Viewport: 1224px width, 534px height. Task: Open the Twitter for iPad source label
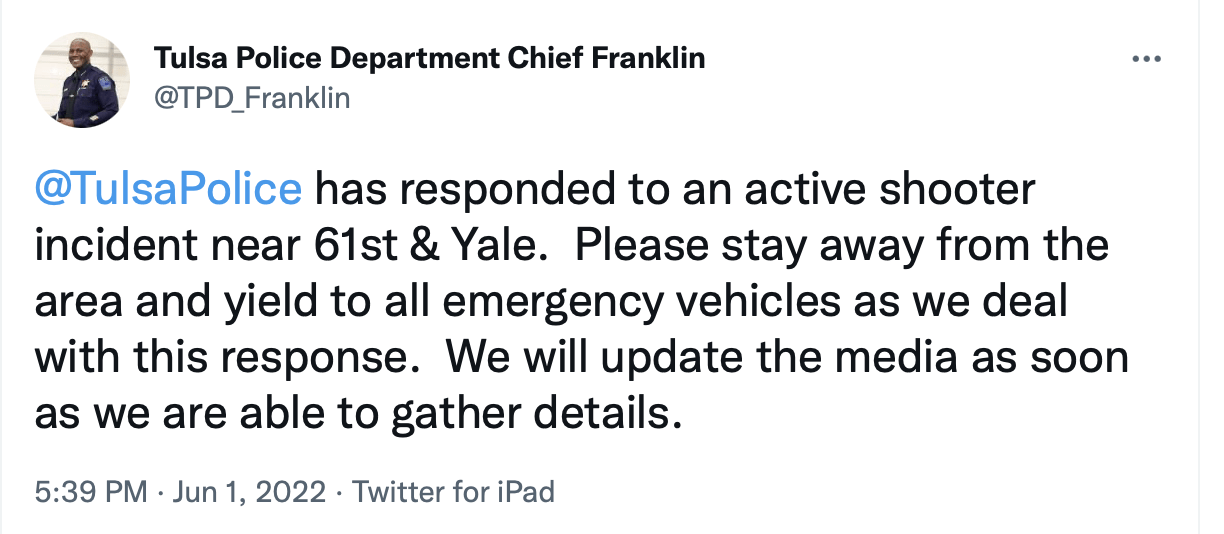pos(453,492)
